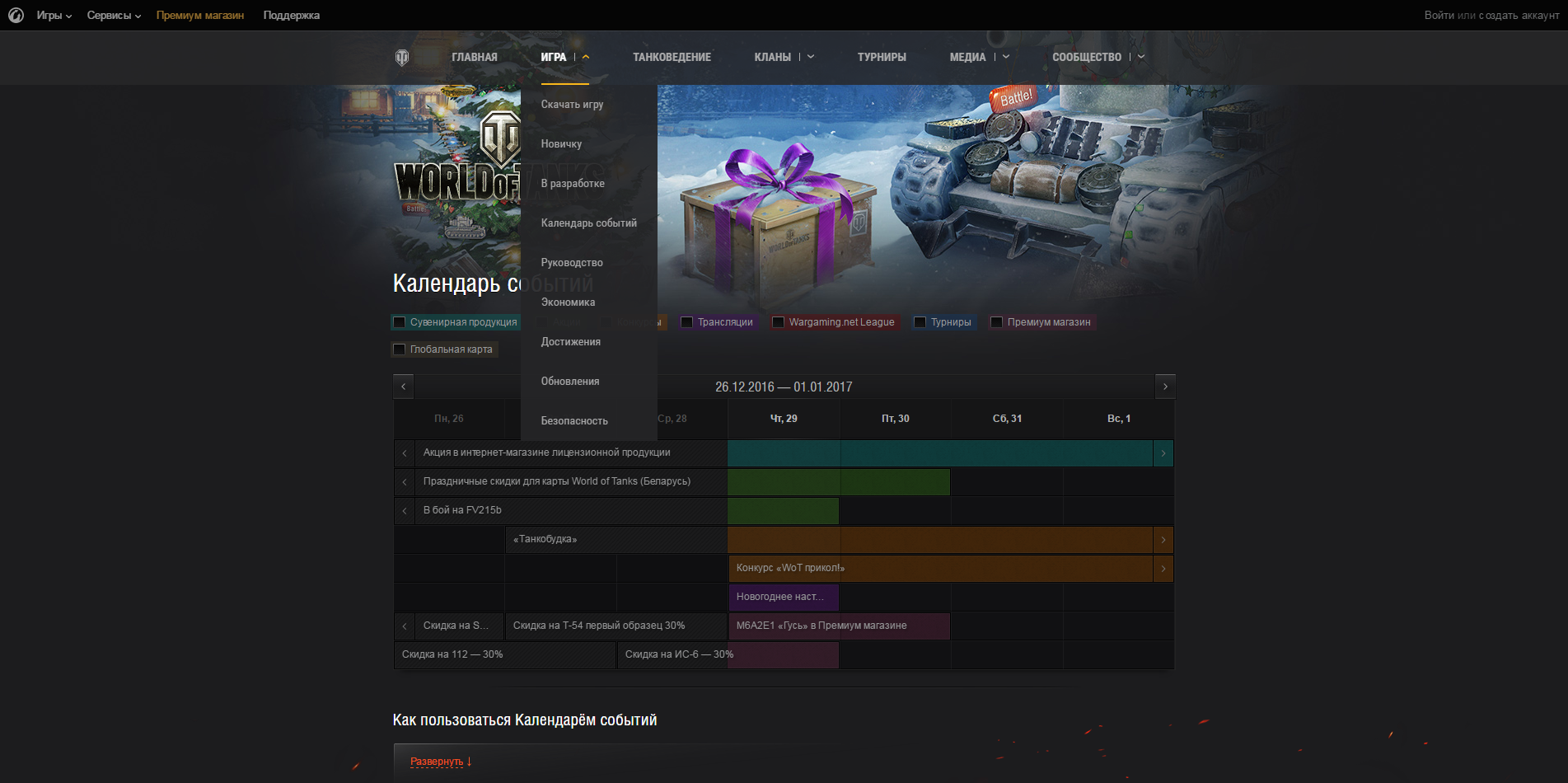
Task: Toggle Сувенирная продукция filter checkbox
Action: point(400,322)
